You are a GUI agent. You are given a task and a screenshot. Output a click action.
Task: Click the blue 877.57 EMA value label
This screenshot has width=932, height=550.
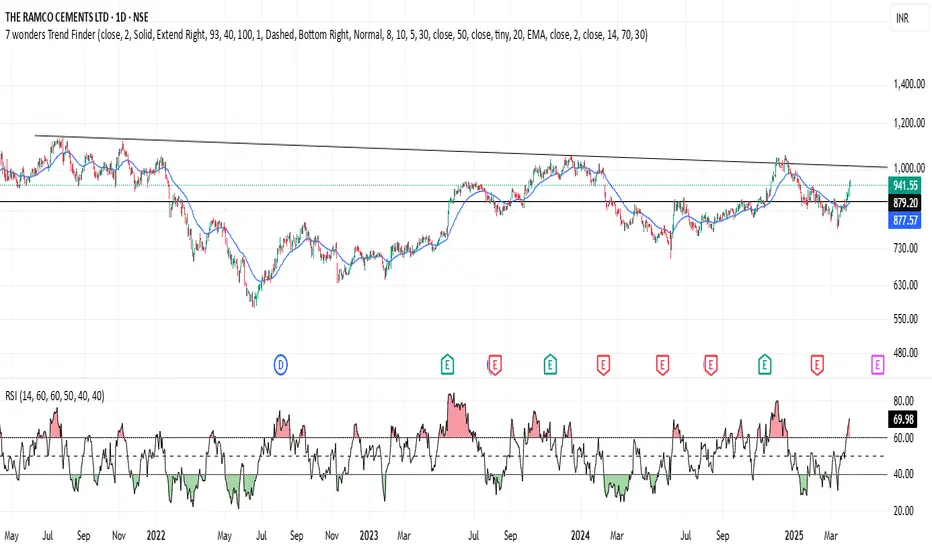coord(905,220)
